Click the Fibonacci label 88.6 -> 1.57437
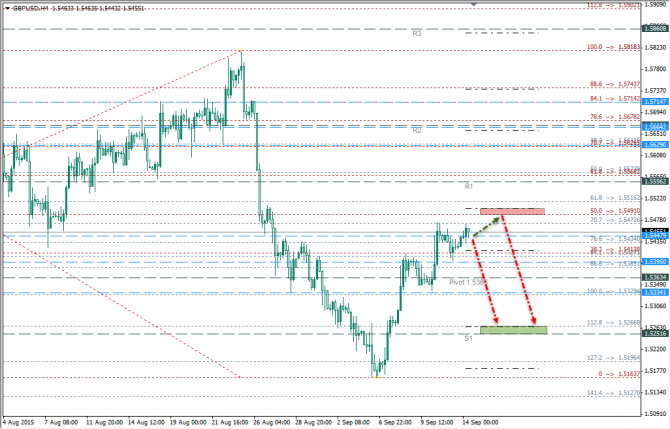Screen dimensions: 670x429 tap(615, 84)
